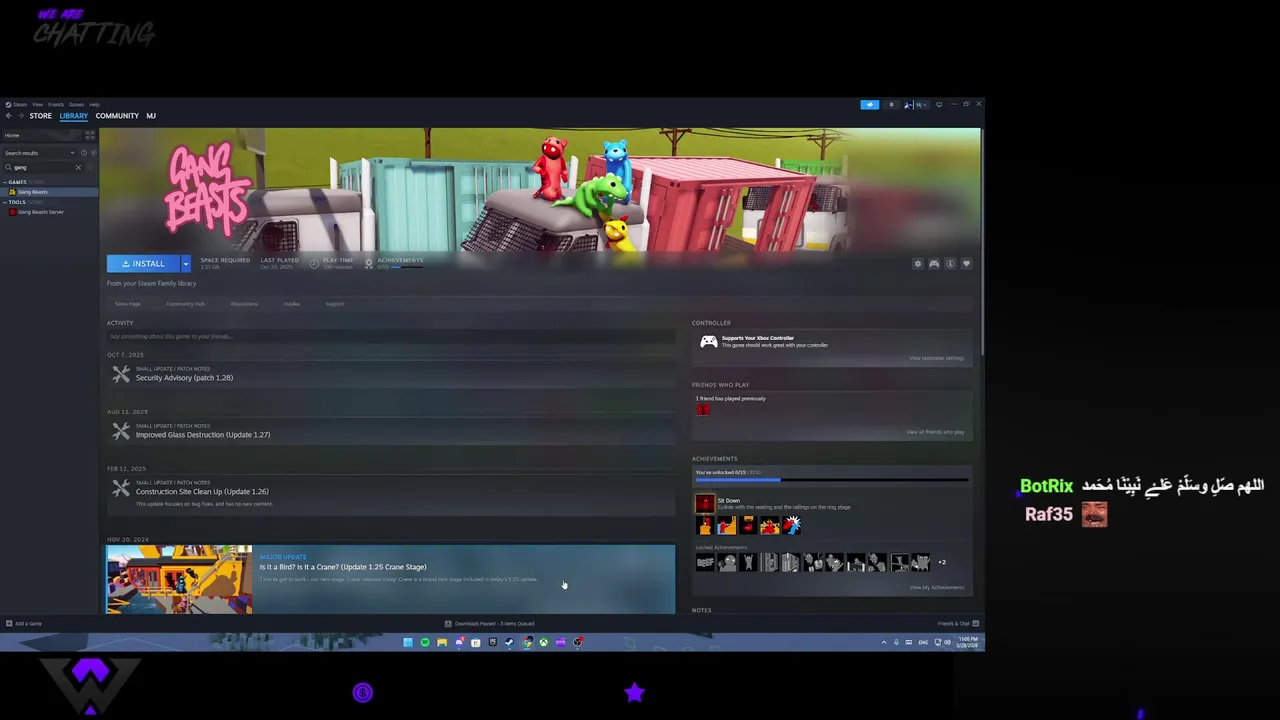Click View all friends who play
Image resolution: width=1280 pixels, height=720 pixels.
(935, 432)
